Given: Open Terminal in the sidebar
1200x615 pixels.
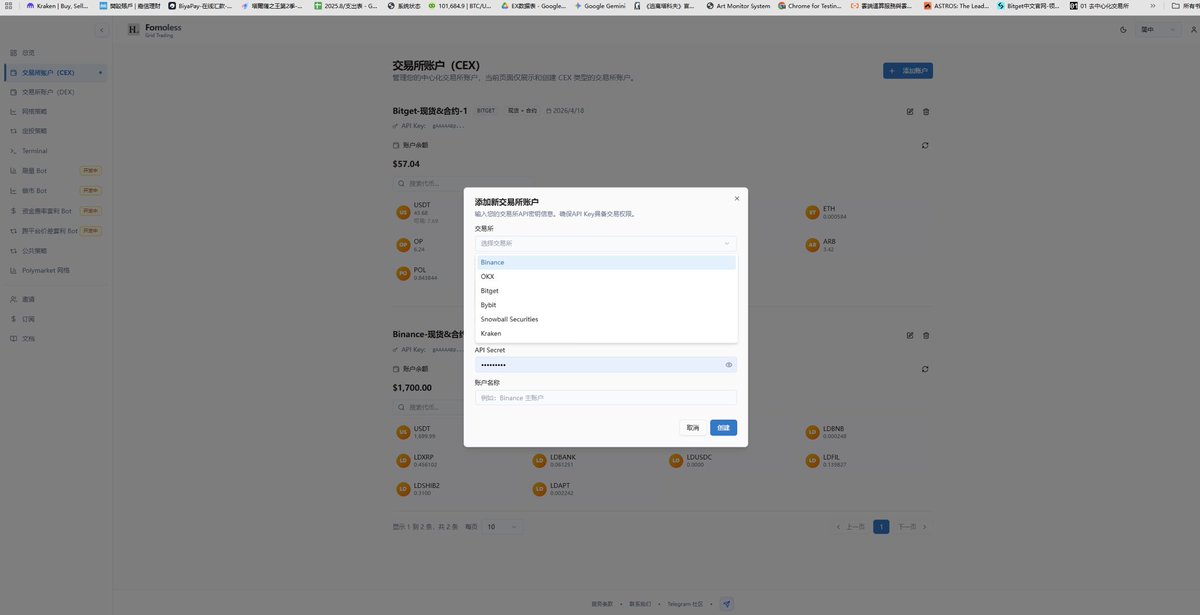Looking at the screenshot, I should pyautogui.click(x=55, y=151).
